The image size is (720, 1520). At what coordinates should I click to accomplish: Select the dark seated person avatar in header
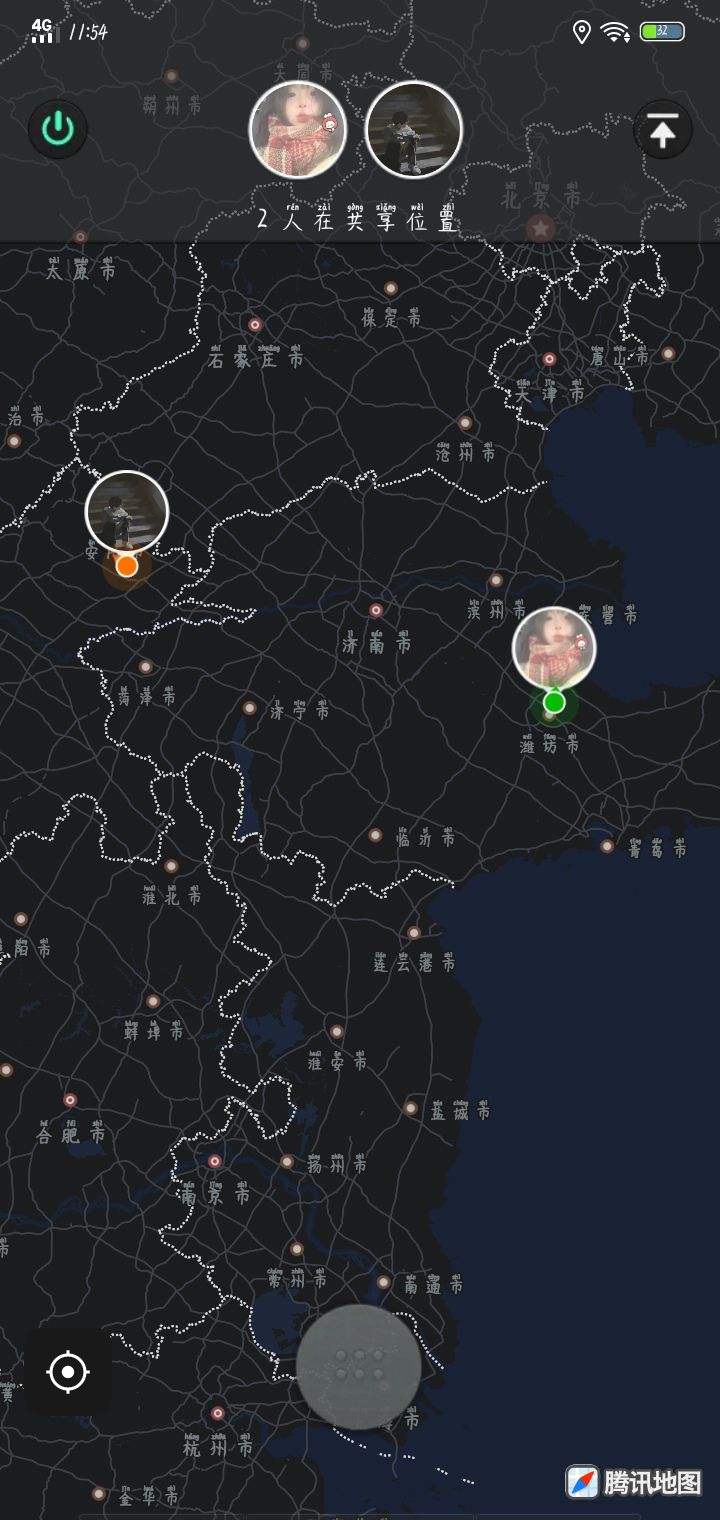pos(413,130)
